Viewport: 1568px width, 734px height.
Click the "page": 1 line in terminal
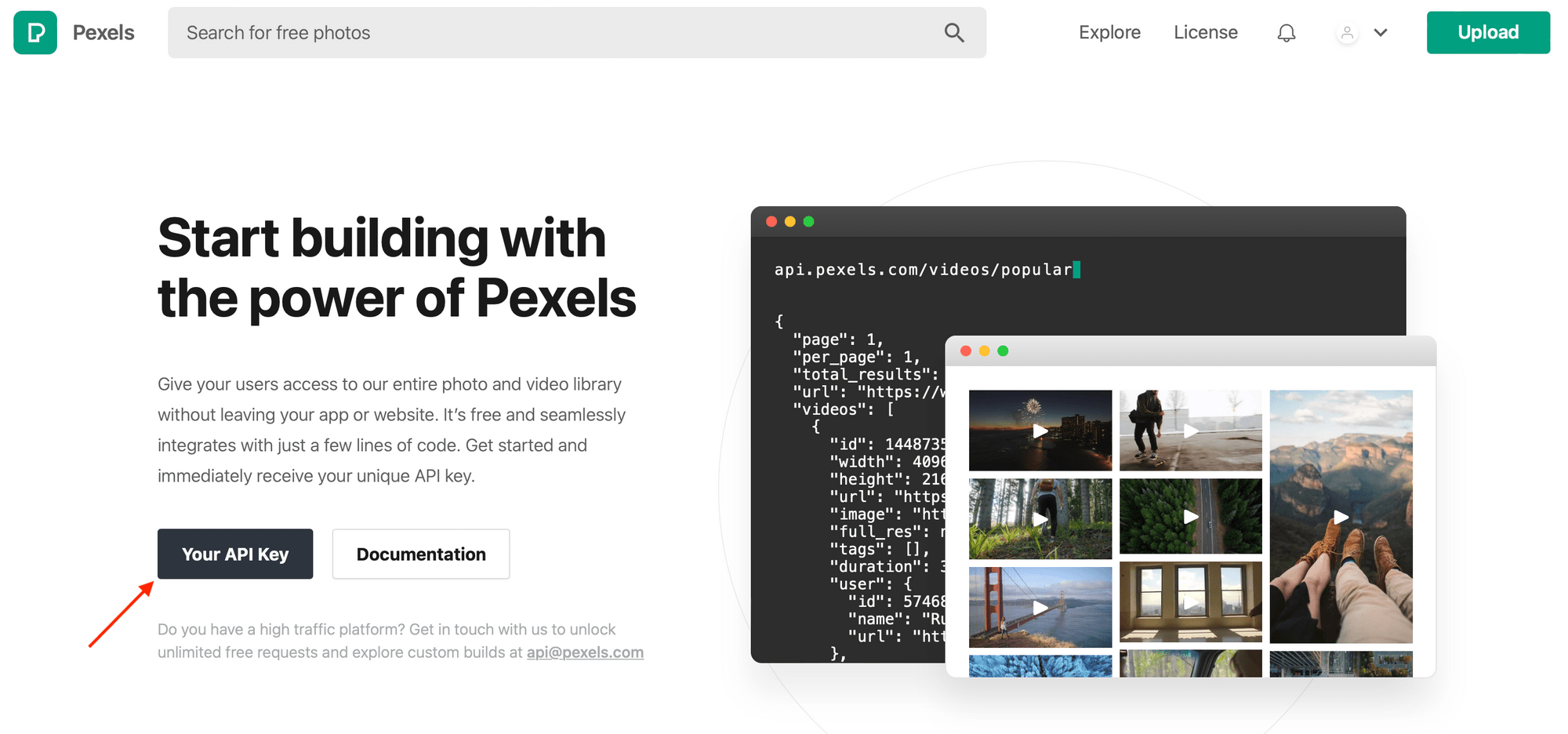838,340
